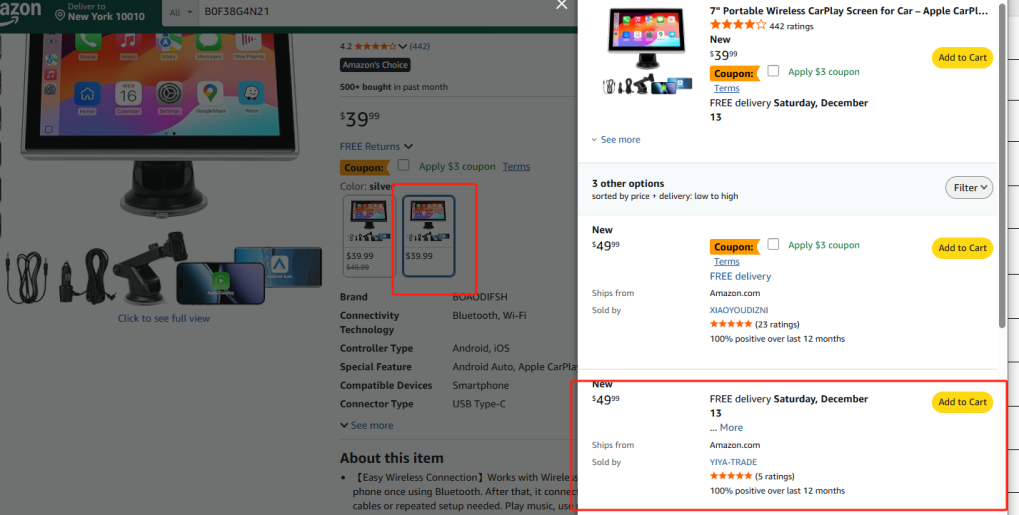Expand See more product specifications
This screenshot has height=515, width=1019.
click(367, 425)
